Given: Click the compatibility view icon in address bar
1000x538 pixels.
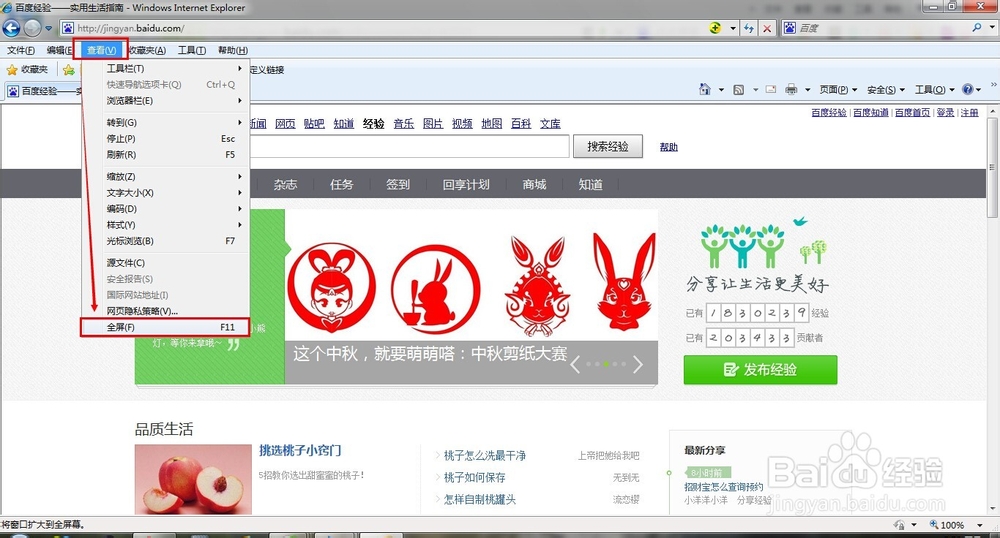Looking at the screenshot, I should [716, 28].
